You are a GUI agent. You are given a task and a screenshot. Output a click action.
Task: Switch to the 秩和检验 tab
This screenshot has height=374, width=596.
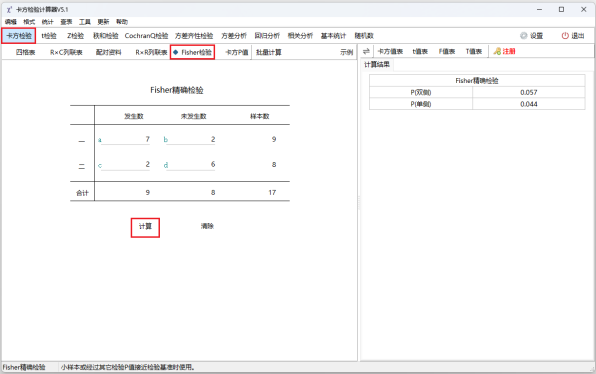click(106, 36)
